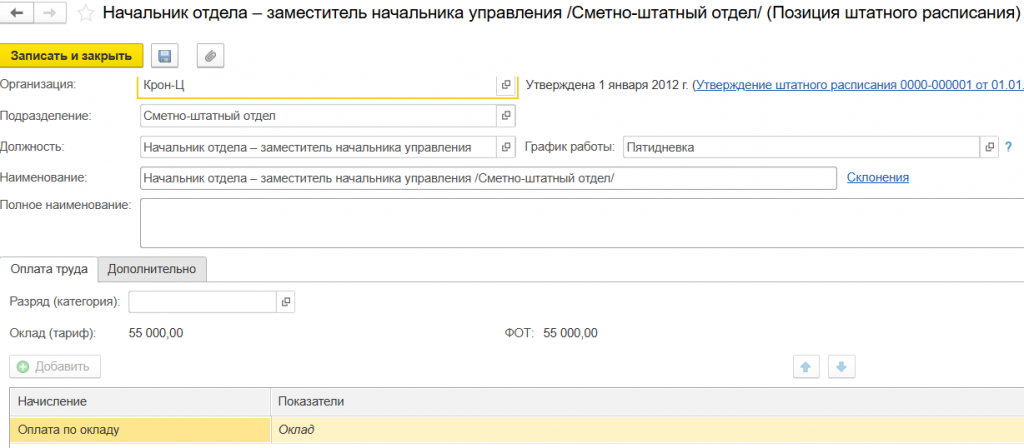Image resolution: width=1024 pixels, height=448 pixels.
Task: Open Утверждение штатного расписания document link
Action: pyautogui.click(x=859, y=85)
